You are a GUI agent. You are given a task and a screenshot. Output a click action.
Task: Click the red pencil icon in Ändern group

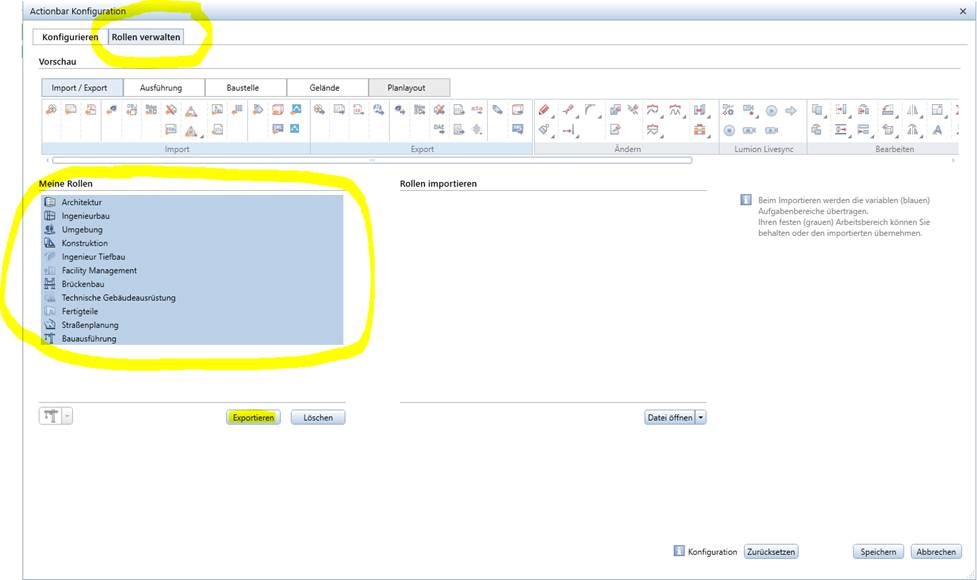coord(544,110)
